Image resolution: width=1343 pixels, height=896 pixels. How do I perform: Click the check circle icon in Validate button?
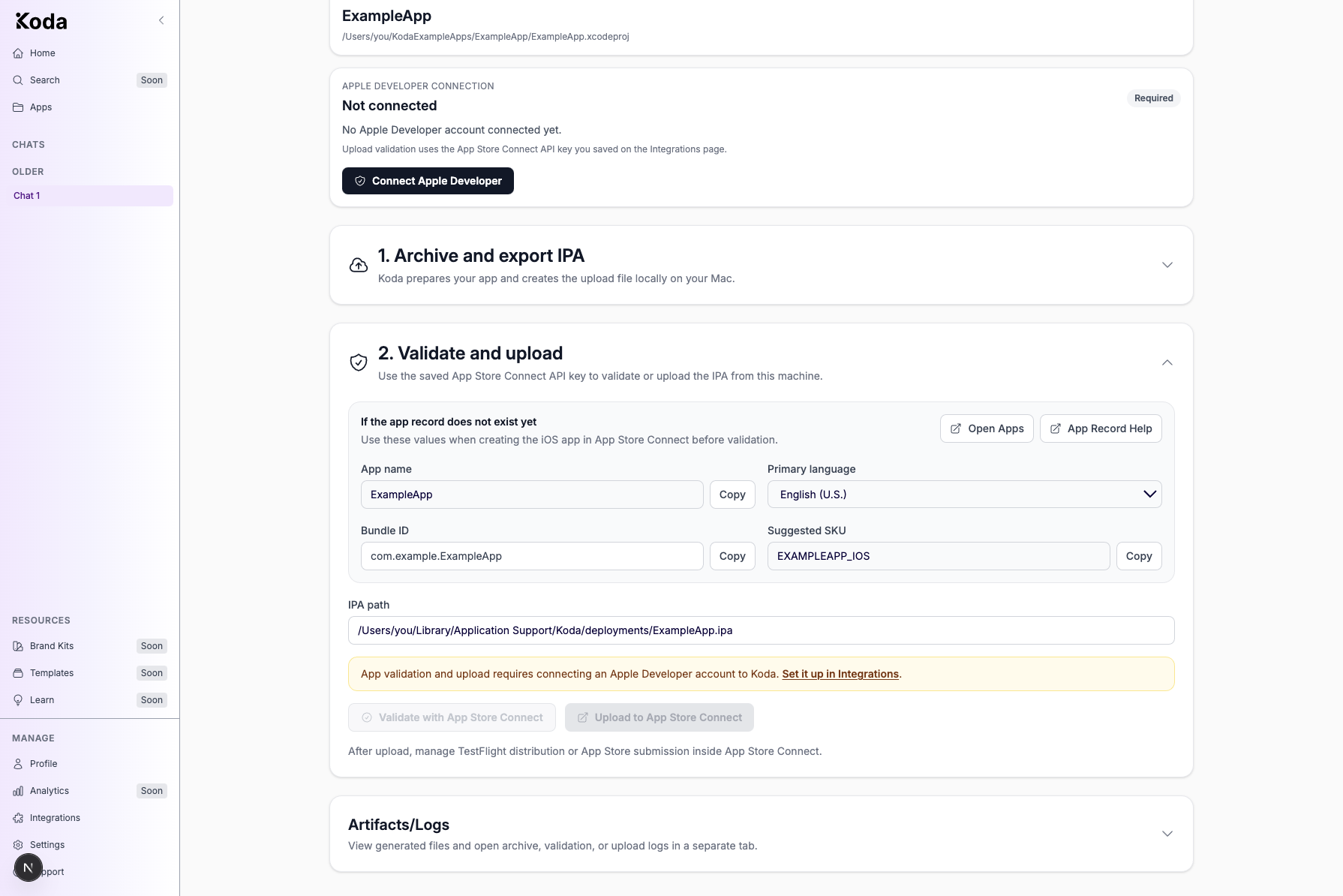coord(367,717)
